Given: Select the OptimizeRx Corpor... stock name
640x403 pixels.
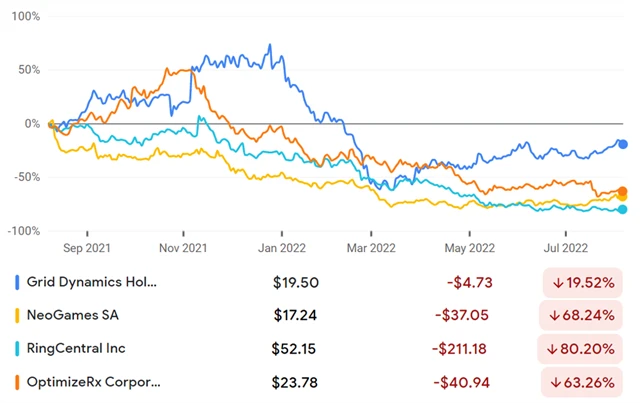Looking at the screenshot, I should pos(96,381).
